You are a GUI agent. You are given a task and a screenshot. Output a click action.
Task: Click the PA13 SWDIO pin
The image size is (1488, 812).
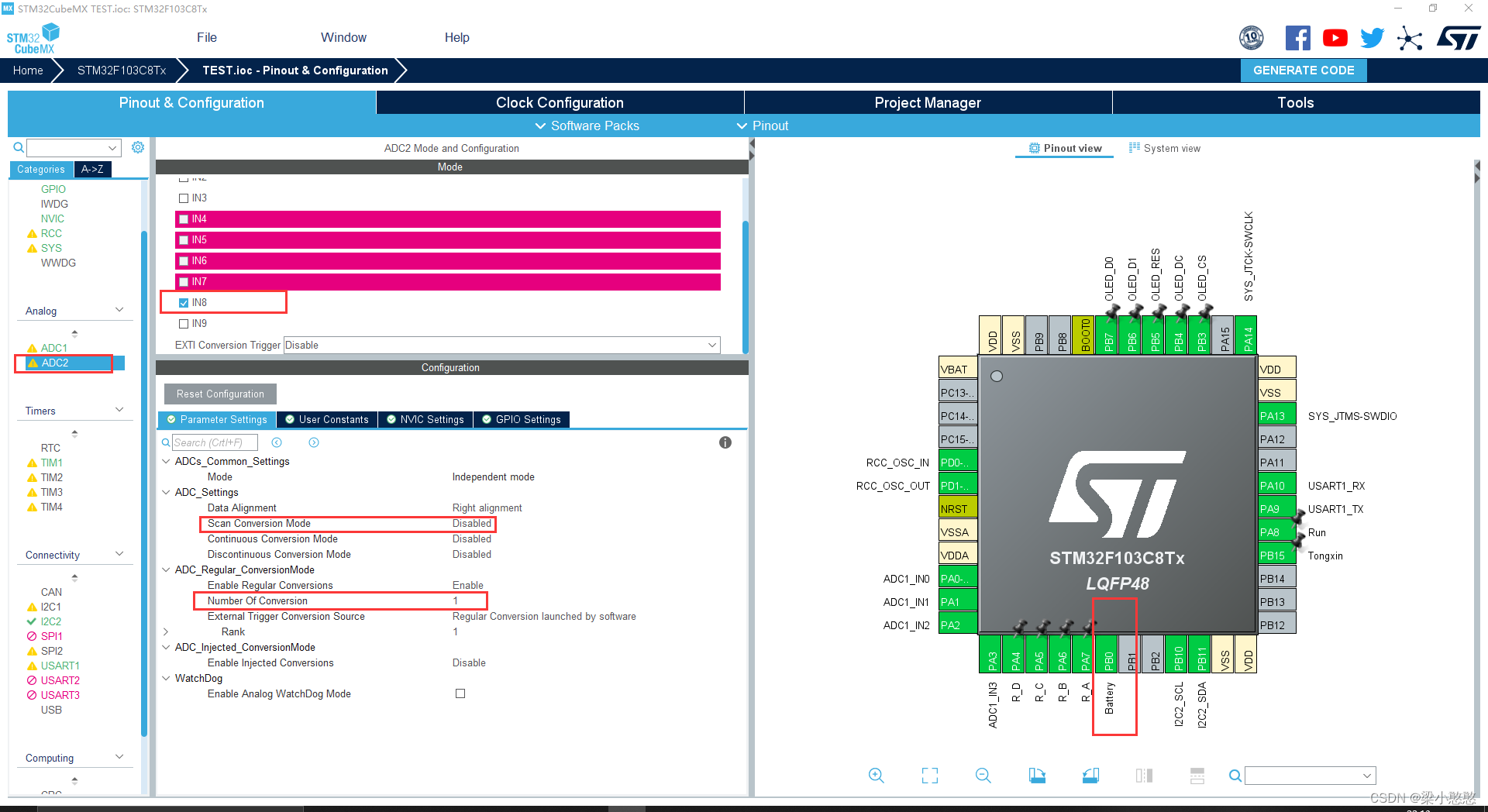(x=1276, y=416)
